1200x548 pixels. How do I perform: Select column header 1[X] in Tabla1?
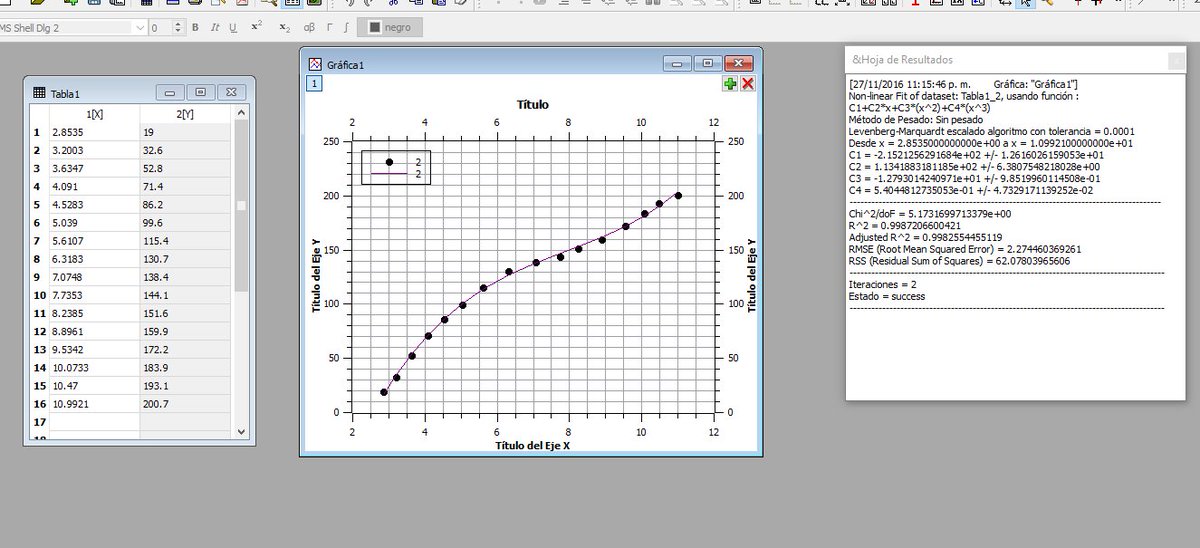tap(95, 113)
